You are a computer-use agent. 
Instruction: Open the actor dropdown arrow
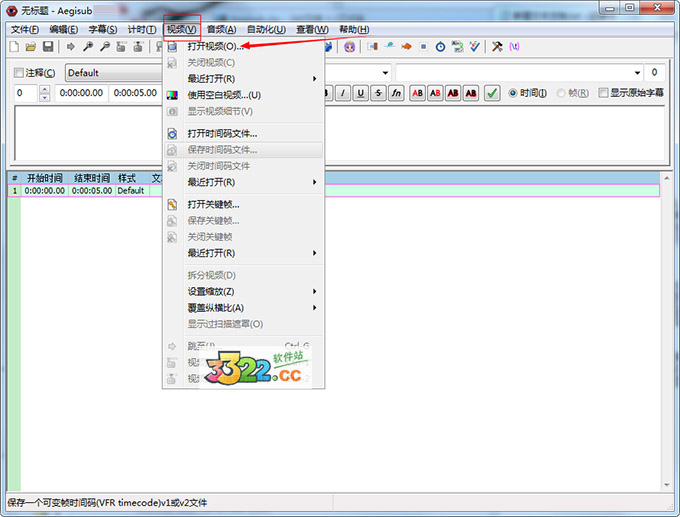coord(385,73)
